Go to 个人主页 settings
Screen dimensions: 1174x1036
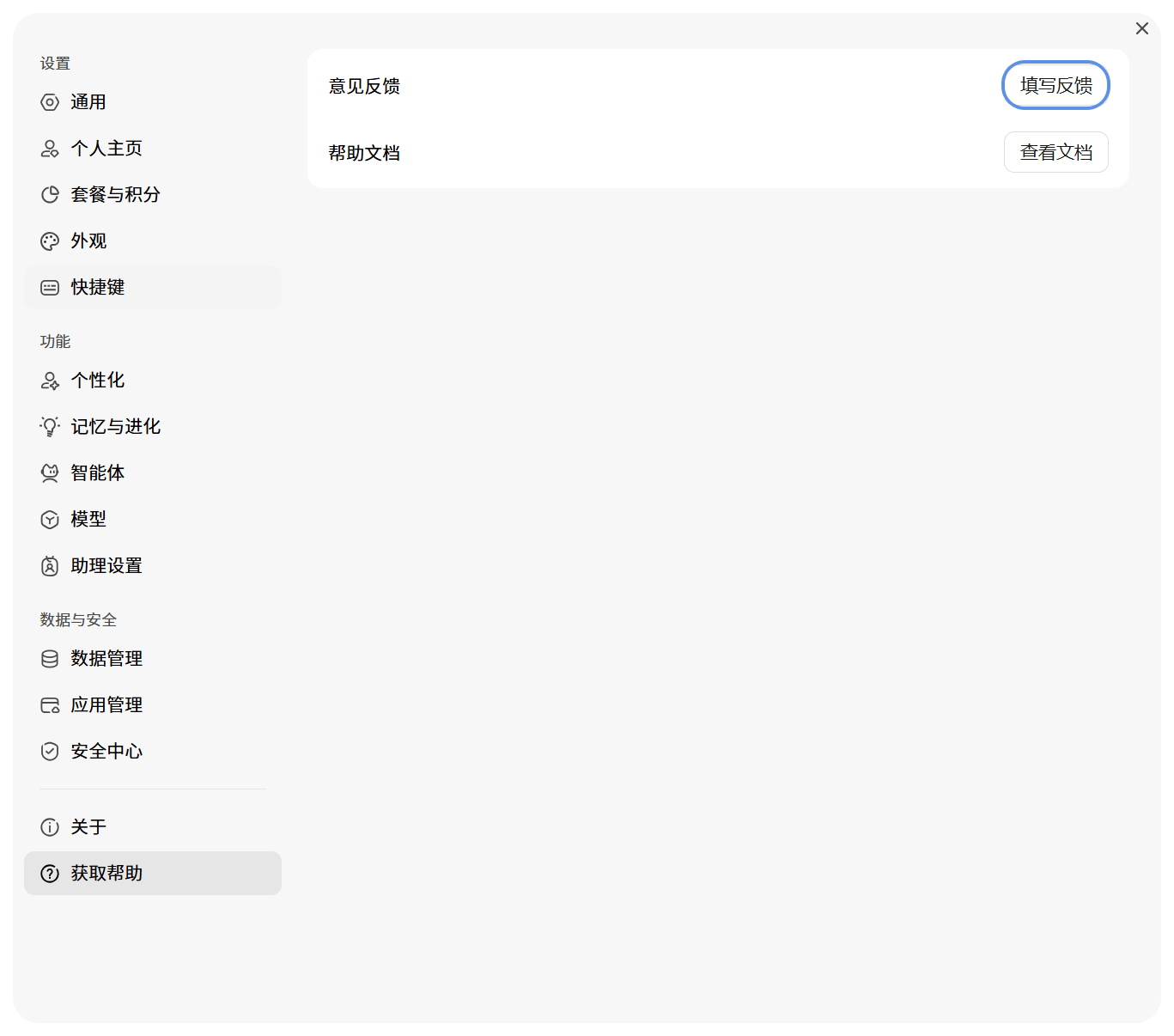153,149
